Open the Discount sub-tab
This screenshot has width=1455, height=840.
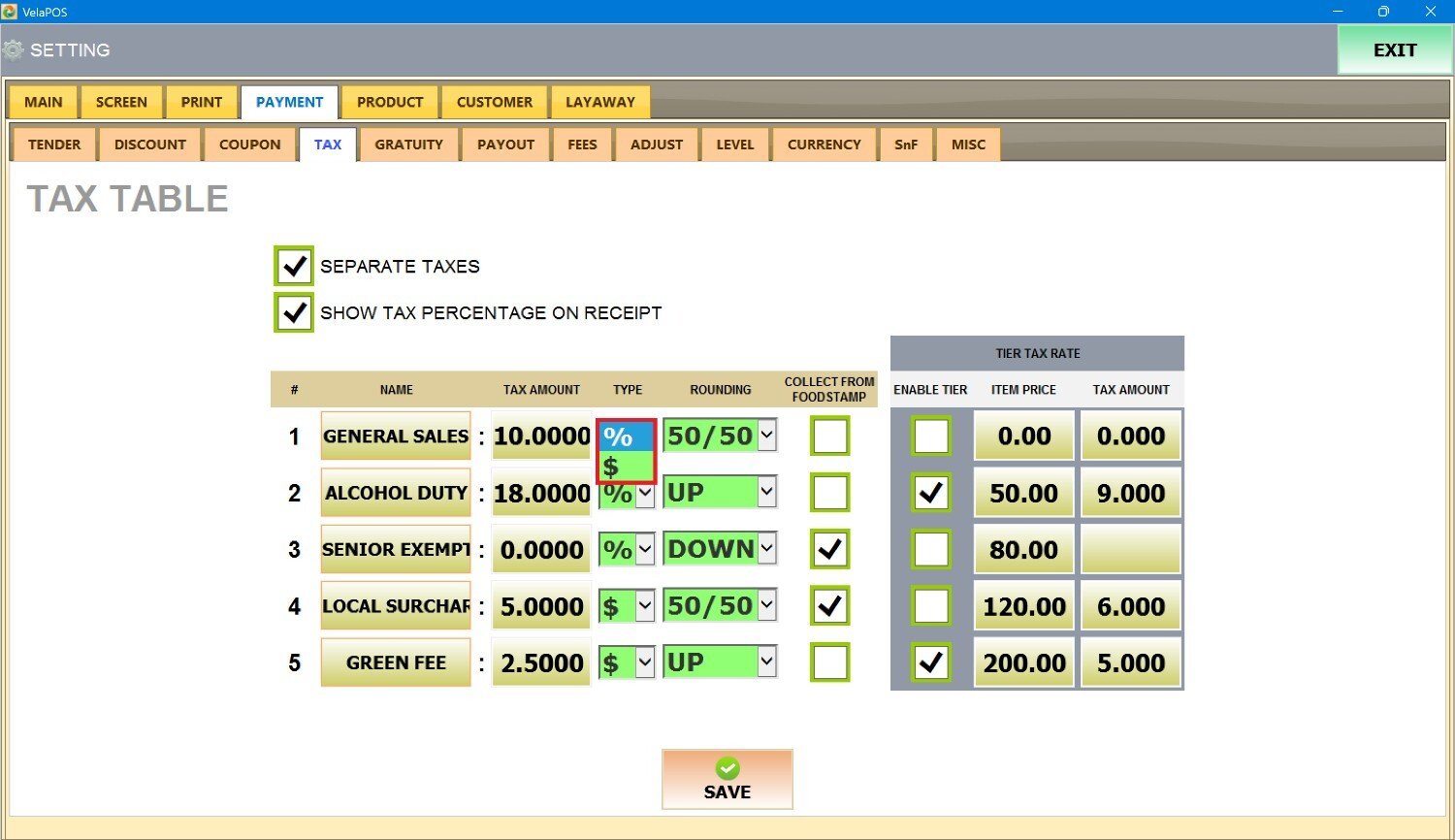(x=149, y=145)
